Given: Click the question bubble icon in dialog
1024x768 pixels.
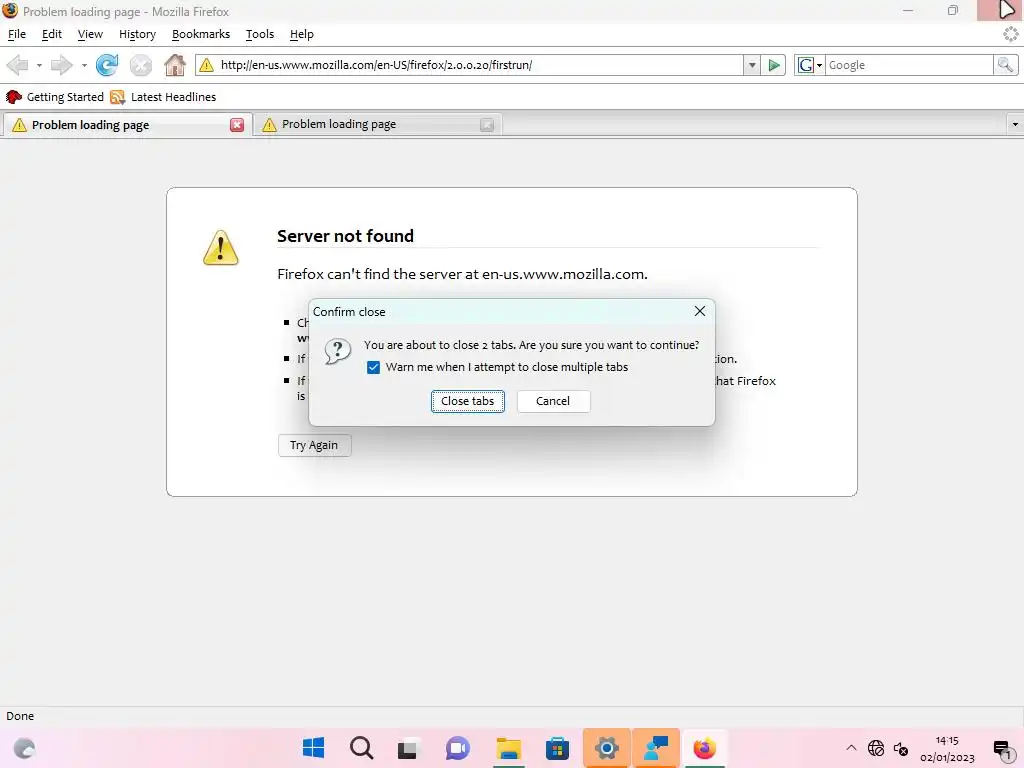Looking at the screenshot, I should tap(338, 351).
